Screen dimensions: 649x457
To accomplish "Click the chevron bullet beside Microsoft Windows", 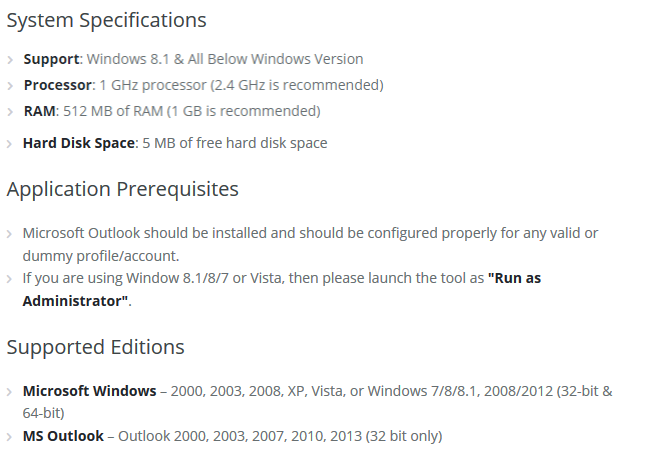I will click(10, 392).
